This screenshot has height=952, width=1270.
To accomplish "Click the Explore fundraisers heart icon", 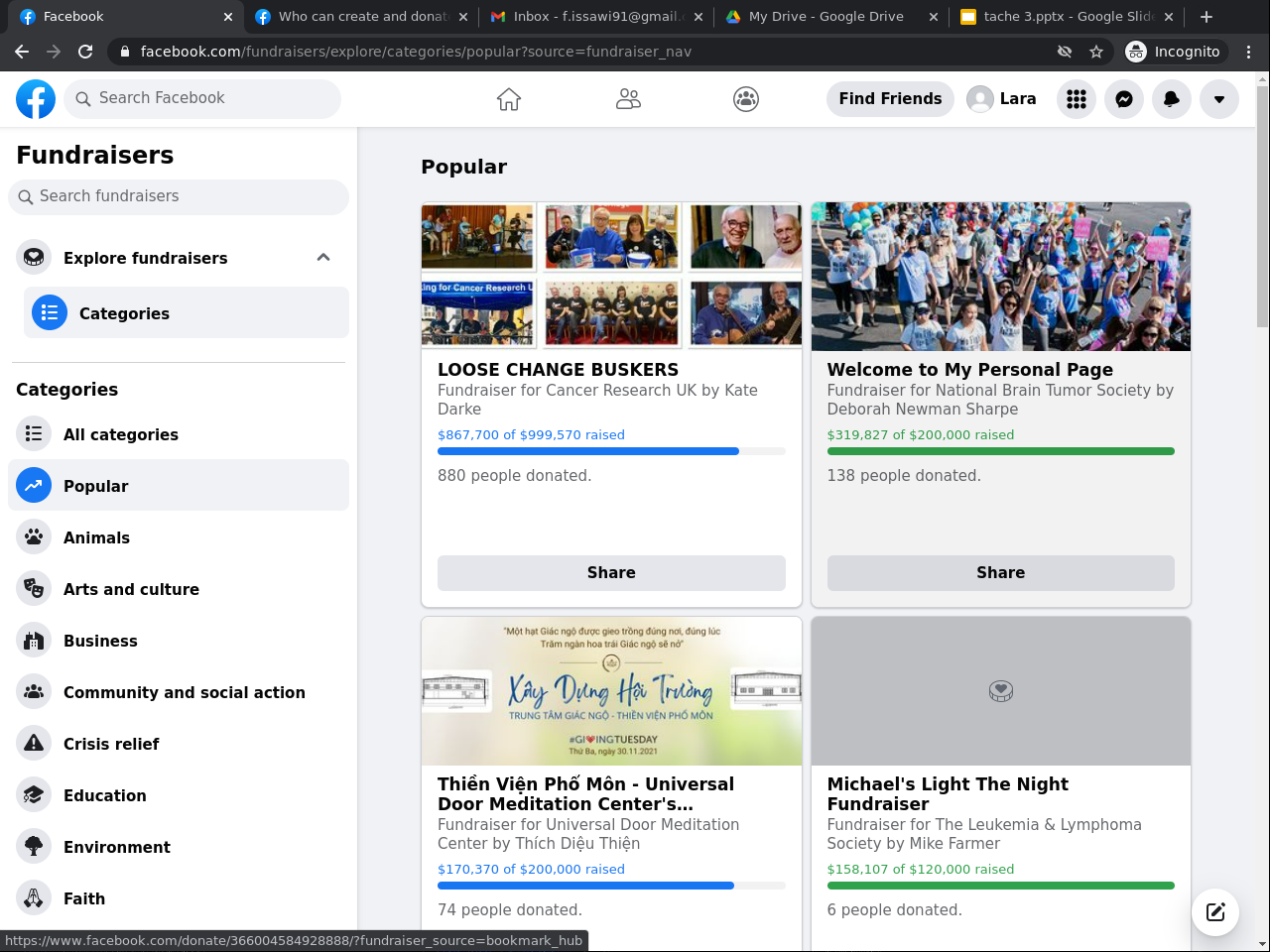I will [34, 258].
